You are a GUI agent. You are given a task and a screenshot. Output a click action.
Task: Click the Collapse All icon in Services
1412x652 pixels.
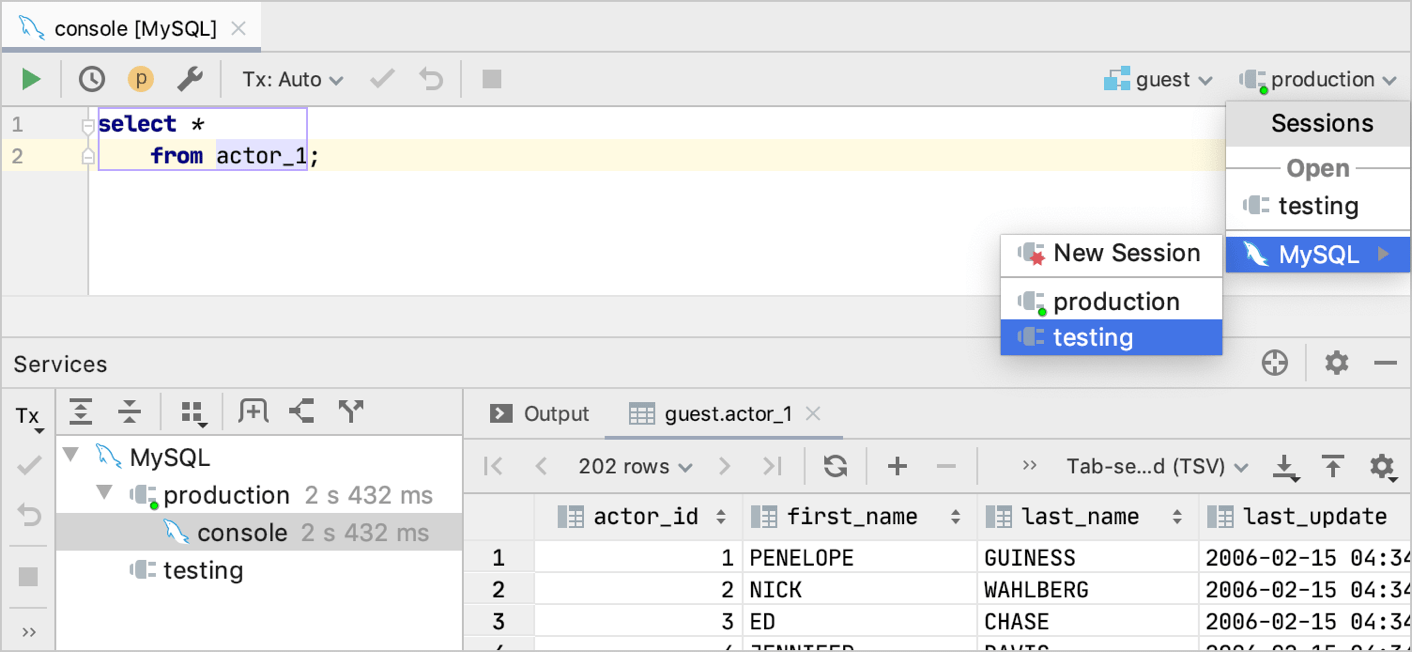[x=129, y=411]
